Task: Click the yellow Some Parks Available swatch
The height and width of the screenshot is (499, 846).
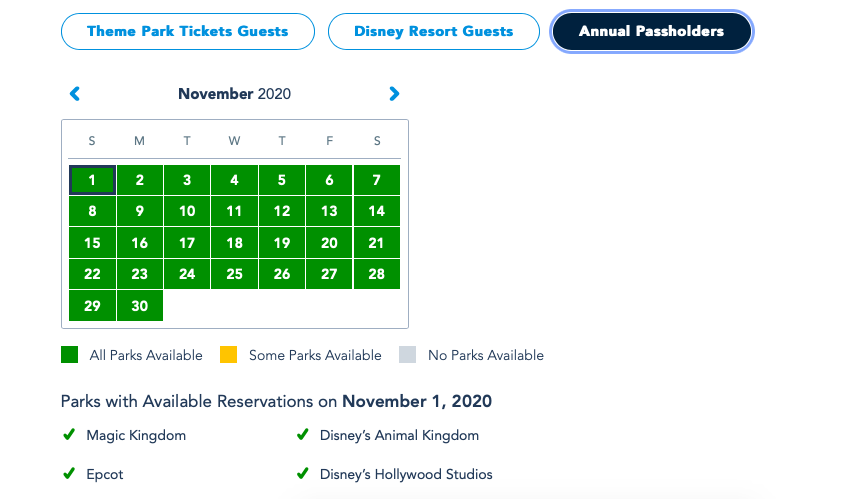Action: click(228, 355)
